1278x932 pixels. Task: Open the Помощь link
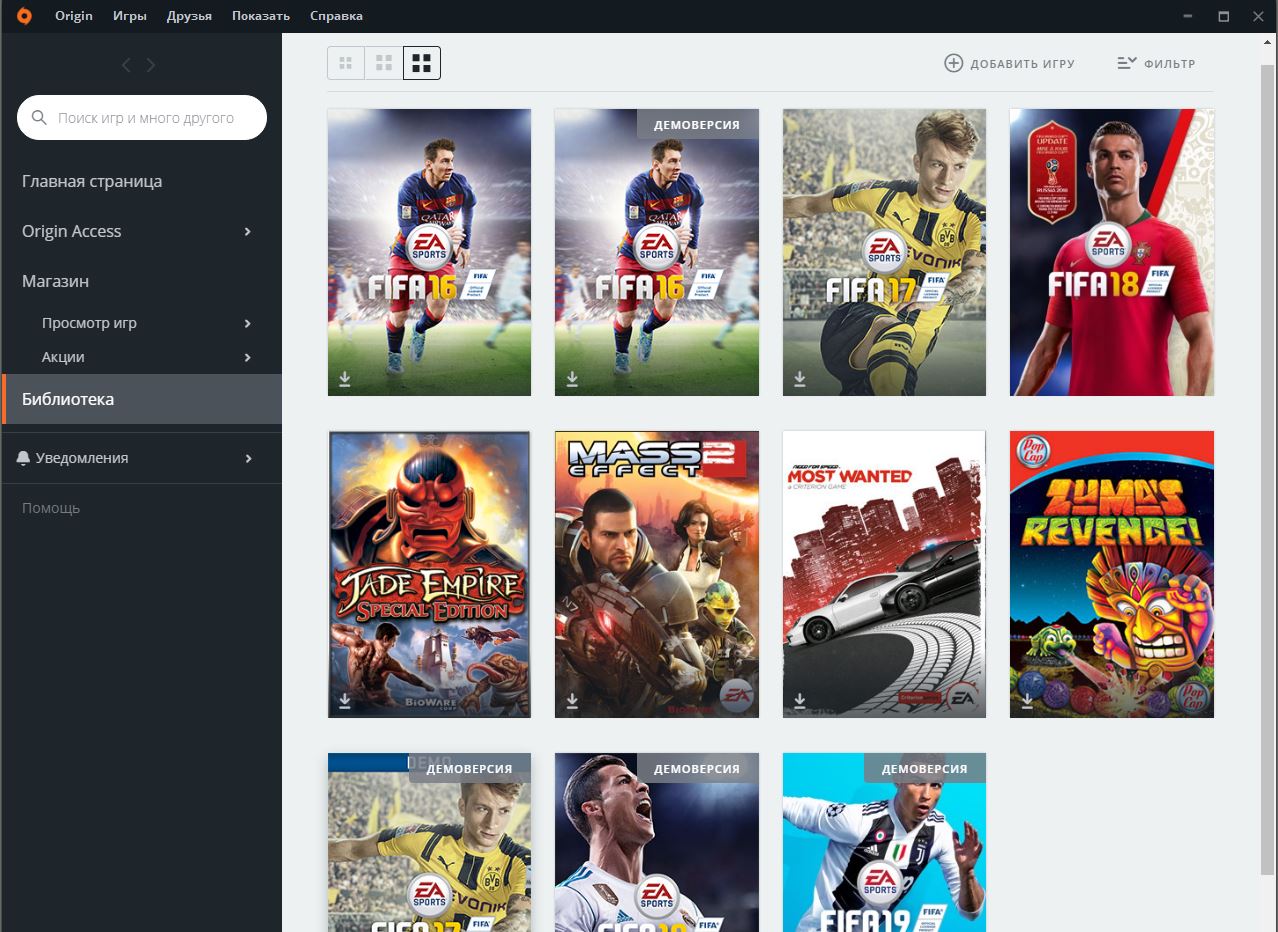[x=51, y=508]
